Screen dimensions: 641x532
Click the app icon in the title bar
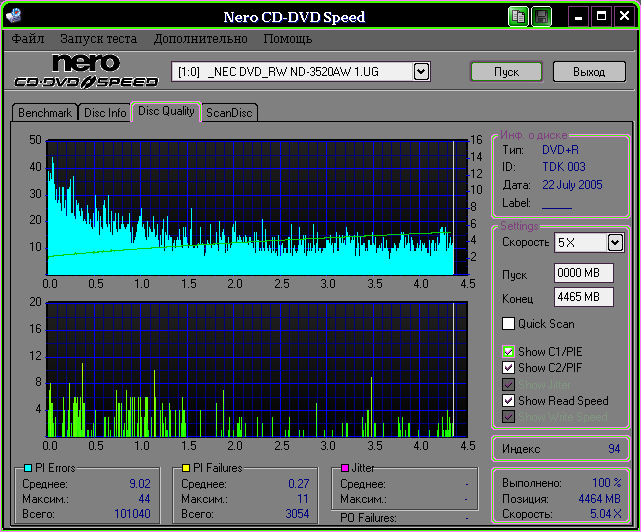12,17
